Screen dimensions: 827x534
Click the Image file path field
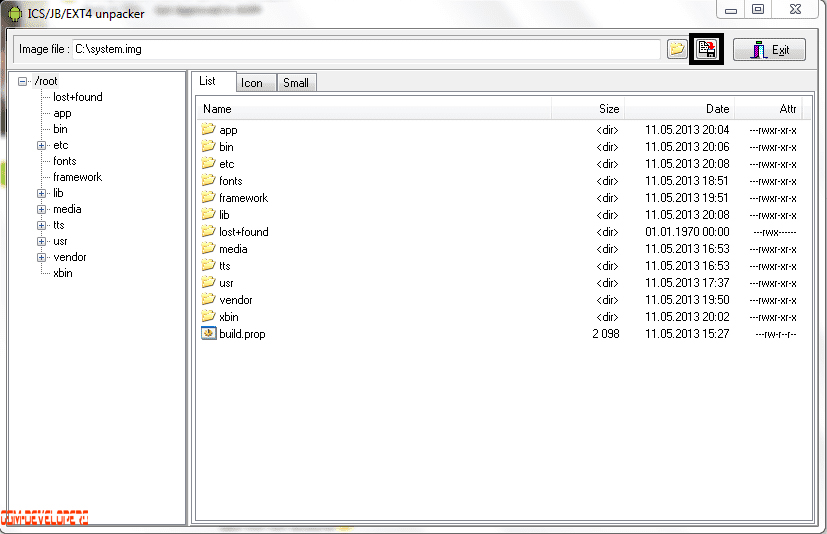point(366,50)
